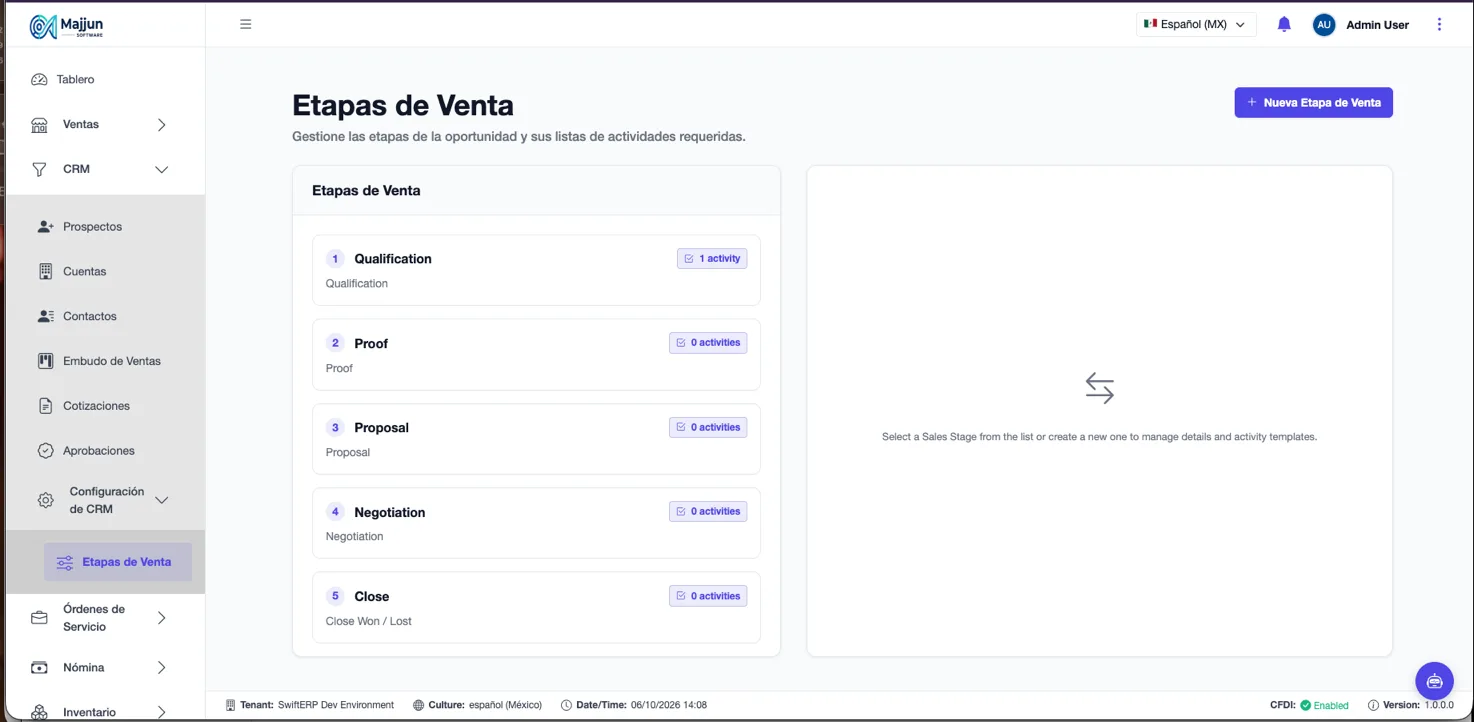Click the Cuentas building icon

pos(45,272)
